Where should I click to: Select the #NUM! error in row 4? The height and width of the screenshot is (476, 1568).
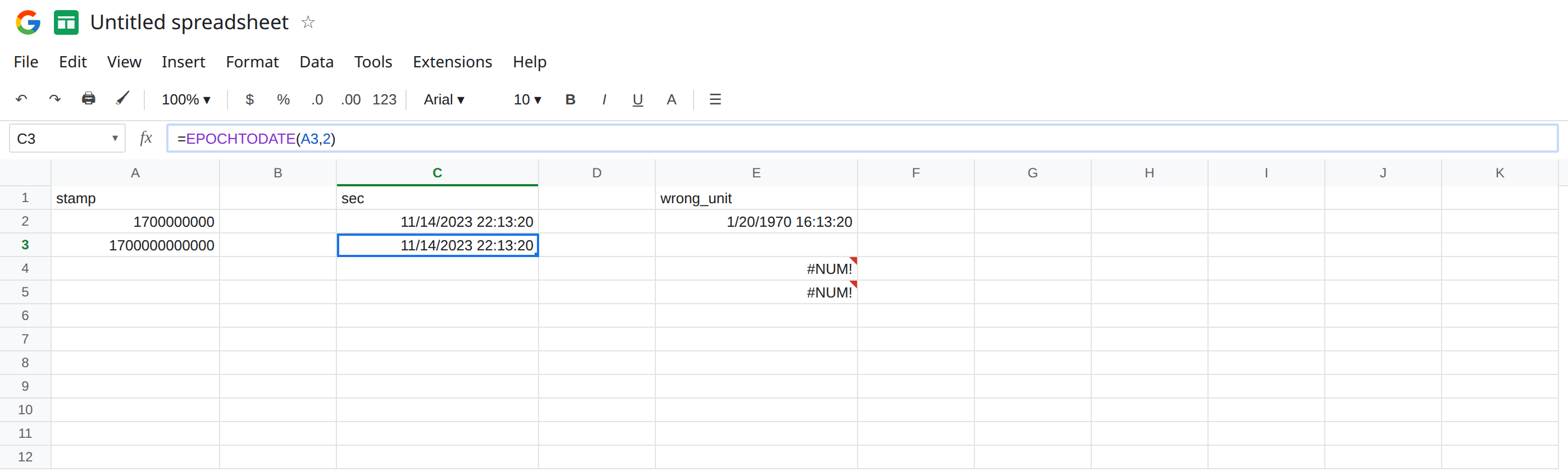(756, 268)
